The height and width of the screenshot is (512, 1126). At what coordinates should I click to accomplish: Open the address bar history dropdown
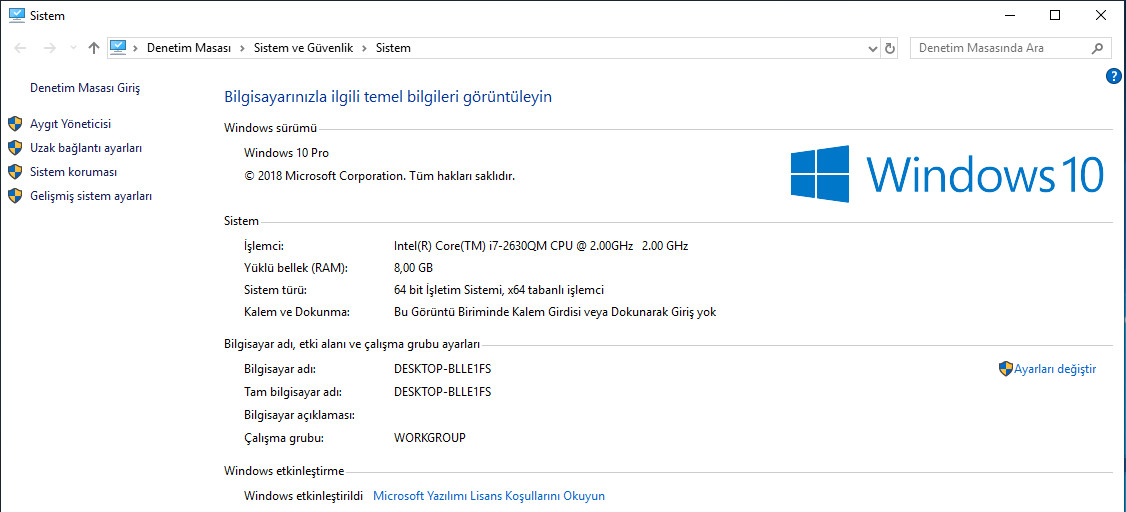(x=873, y=49)
